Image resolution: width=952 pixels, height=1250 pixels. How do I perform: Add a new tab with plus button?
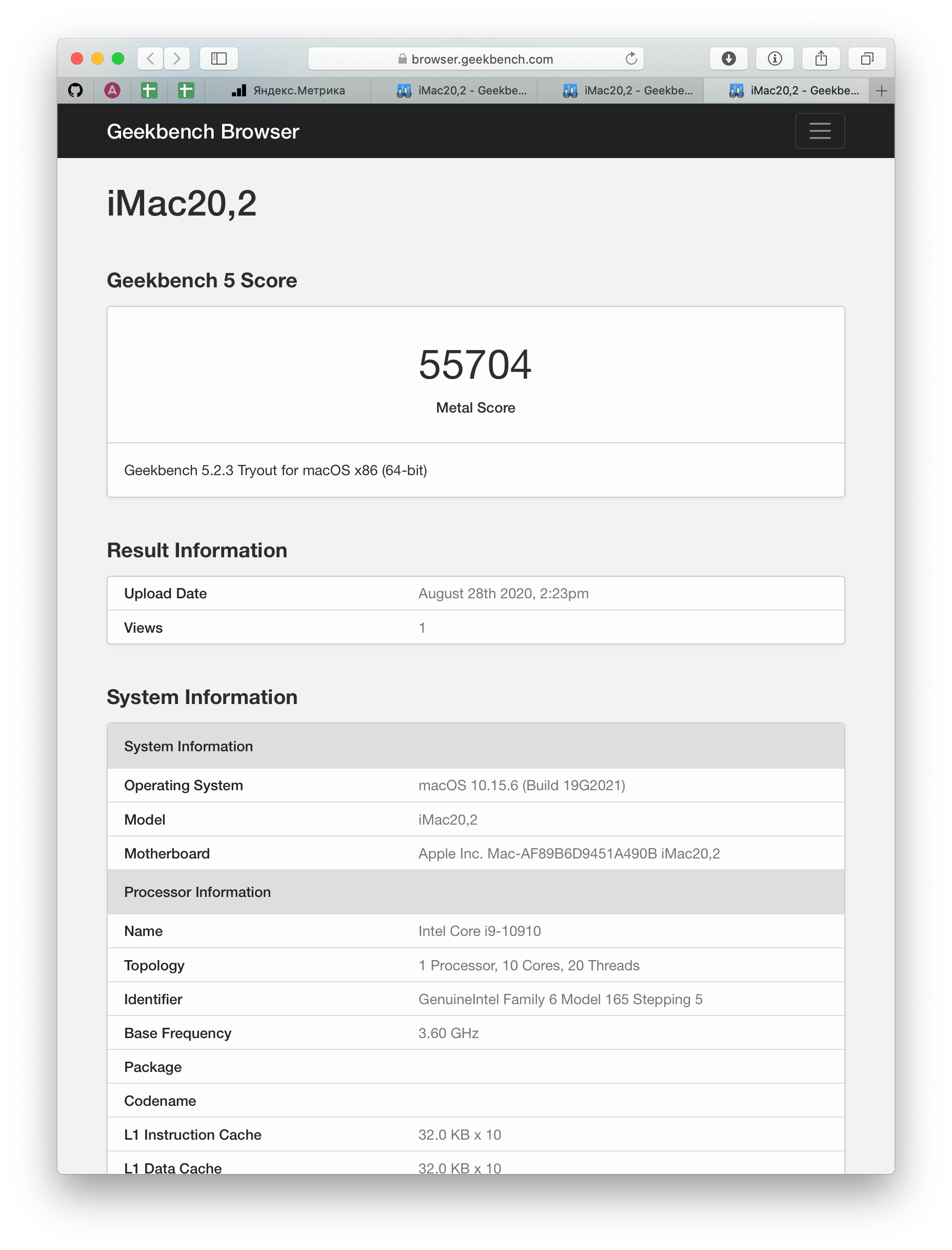point(881,91)
